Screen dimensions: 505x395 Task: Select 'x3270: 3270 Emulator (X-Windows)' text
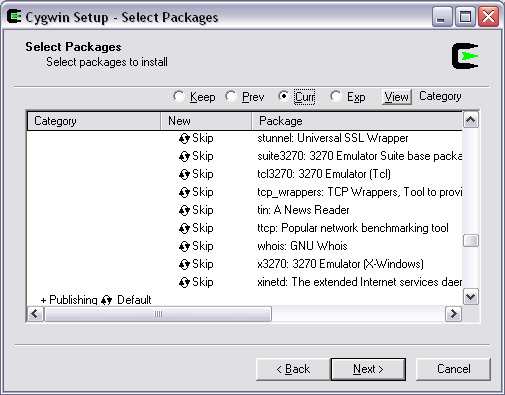tap(340, 264)
